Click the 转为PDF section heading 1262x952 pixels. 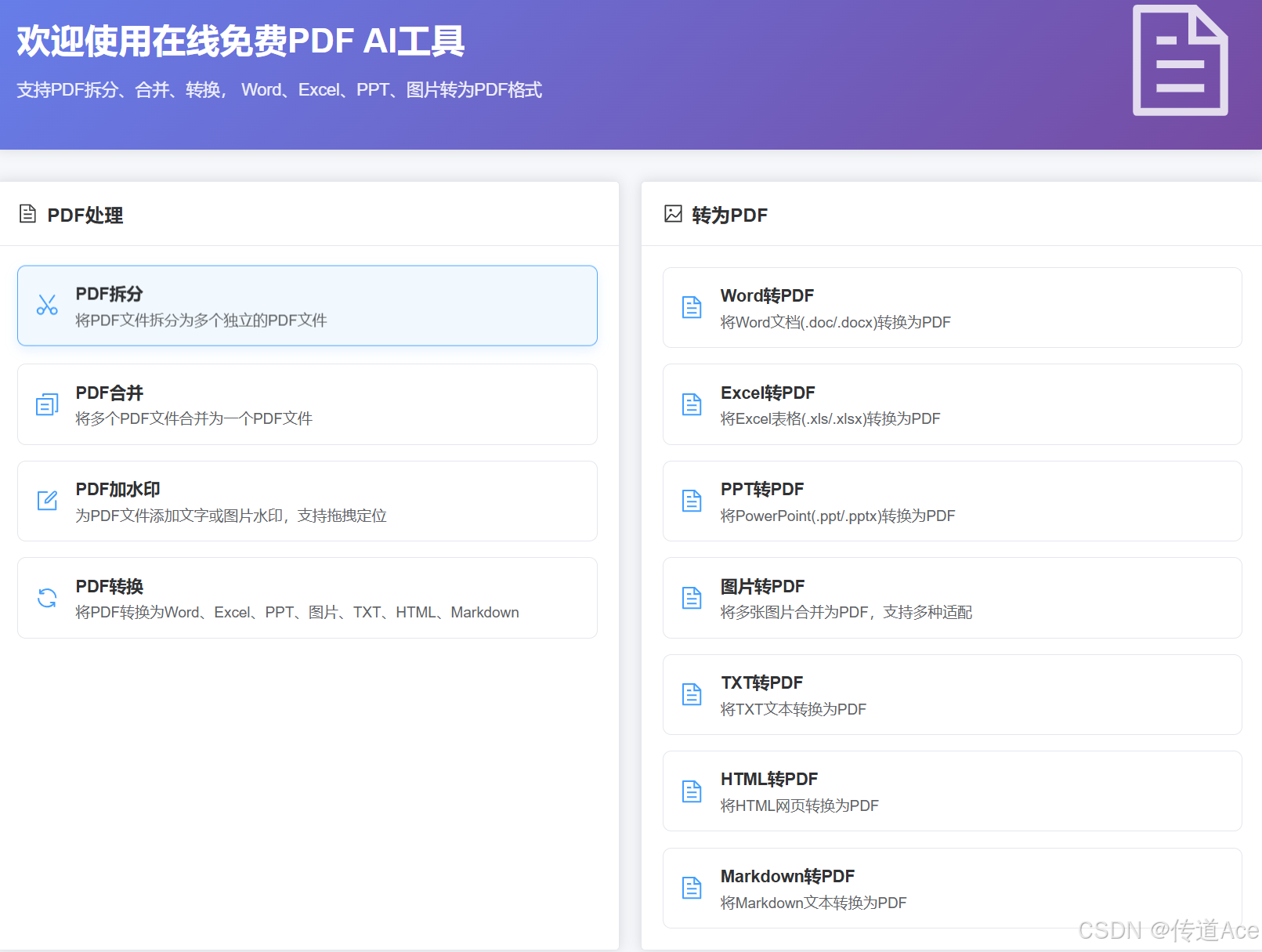click(x=729, y=215)
